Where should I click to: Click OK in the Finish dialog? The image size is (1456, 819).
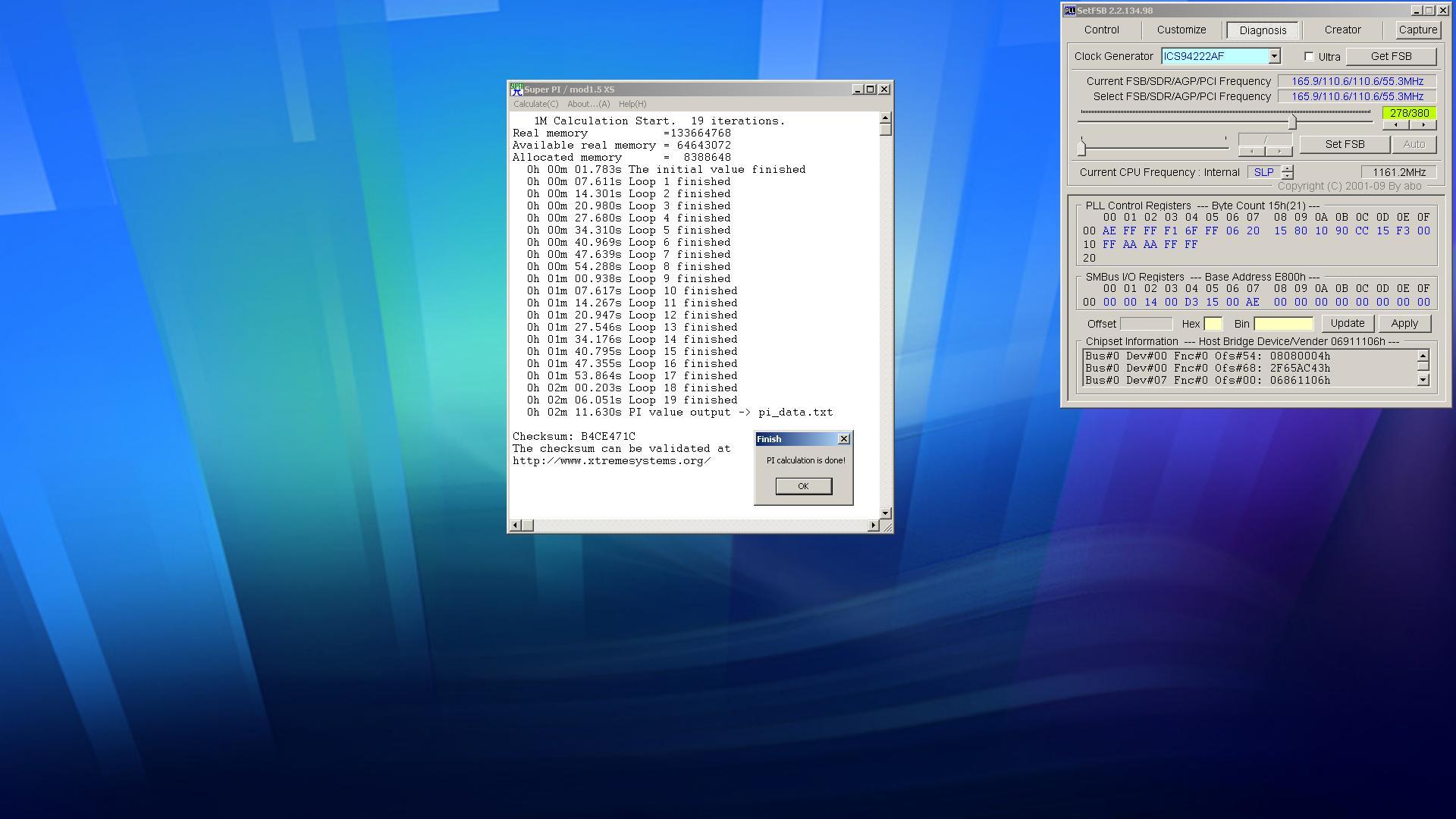(x=803, y=486)
